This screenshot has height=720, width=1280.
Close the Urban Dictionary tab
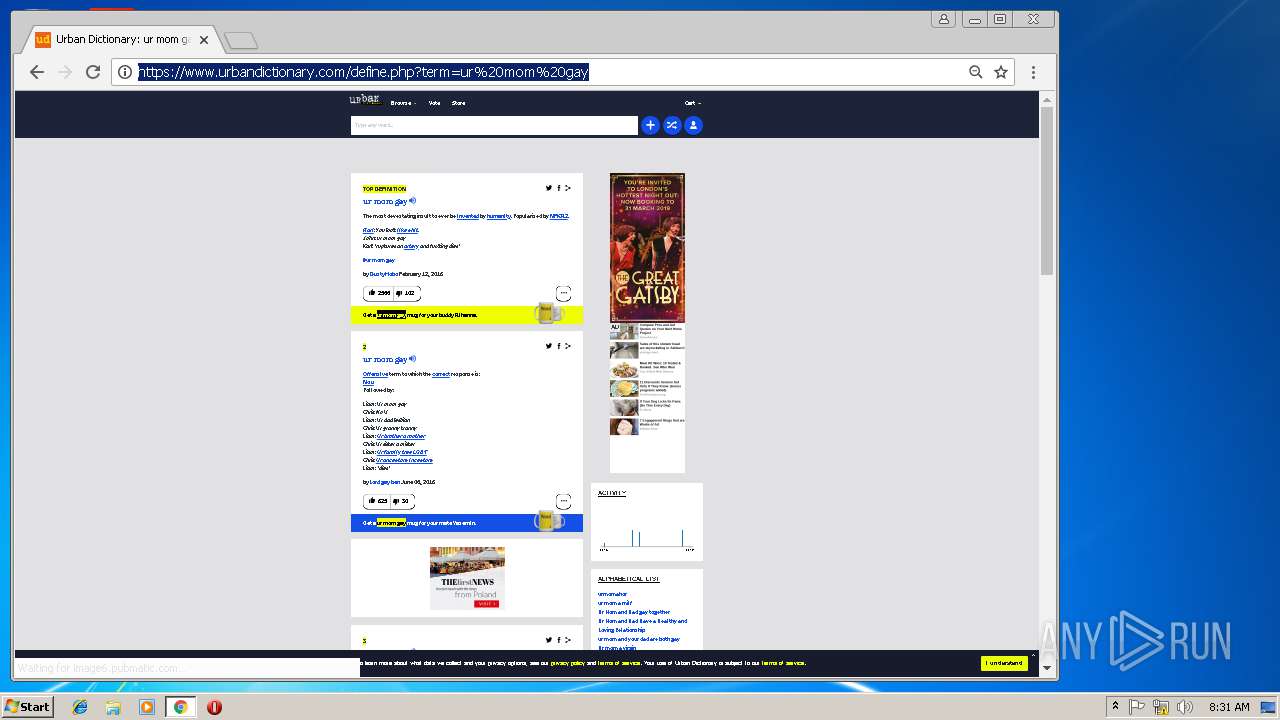tap(204, 40)
